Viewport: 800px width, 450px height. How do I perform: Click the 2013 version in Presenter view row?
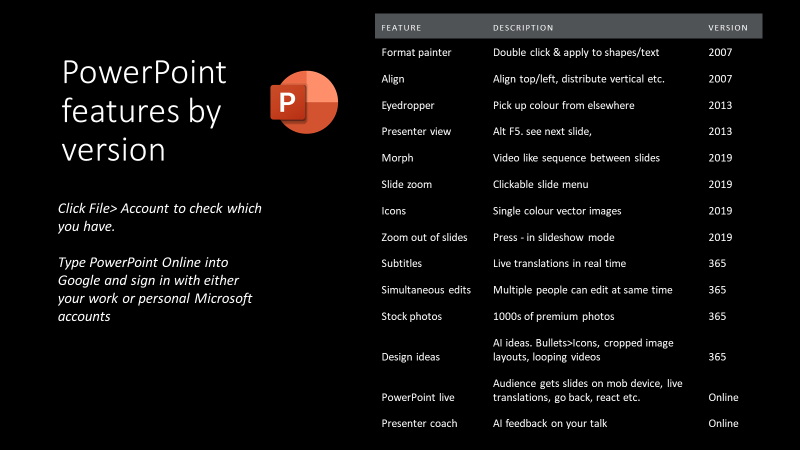point(720,131)
